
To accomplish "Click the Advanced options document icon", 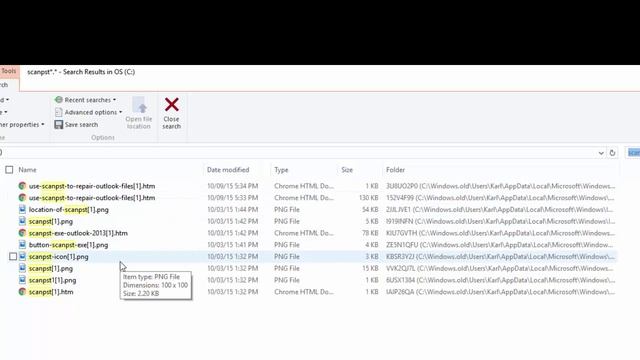I will [59, 112].
